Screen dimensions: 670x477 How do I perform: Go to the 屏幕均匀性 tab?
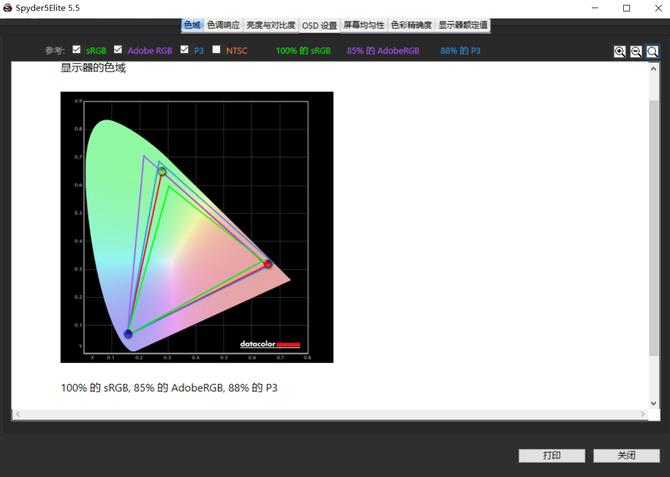pyautogui.click(x=364, y=24)
